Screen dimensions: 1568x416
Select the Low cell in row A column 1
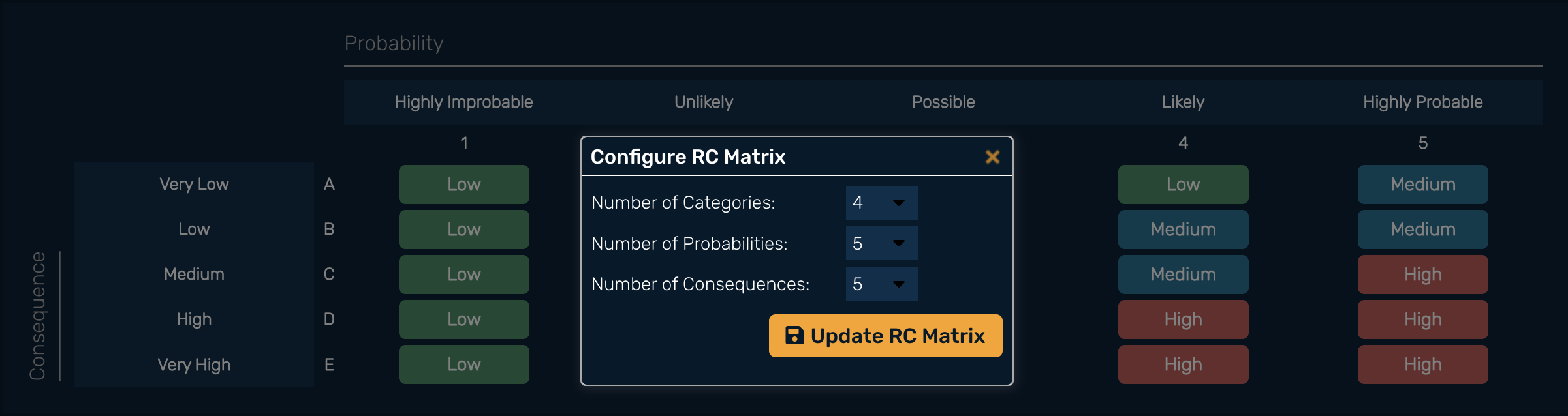coord(464,185)
